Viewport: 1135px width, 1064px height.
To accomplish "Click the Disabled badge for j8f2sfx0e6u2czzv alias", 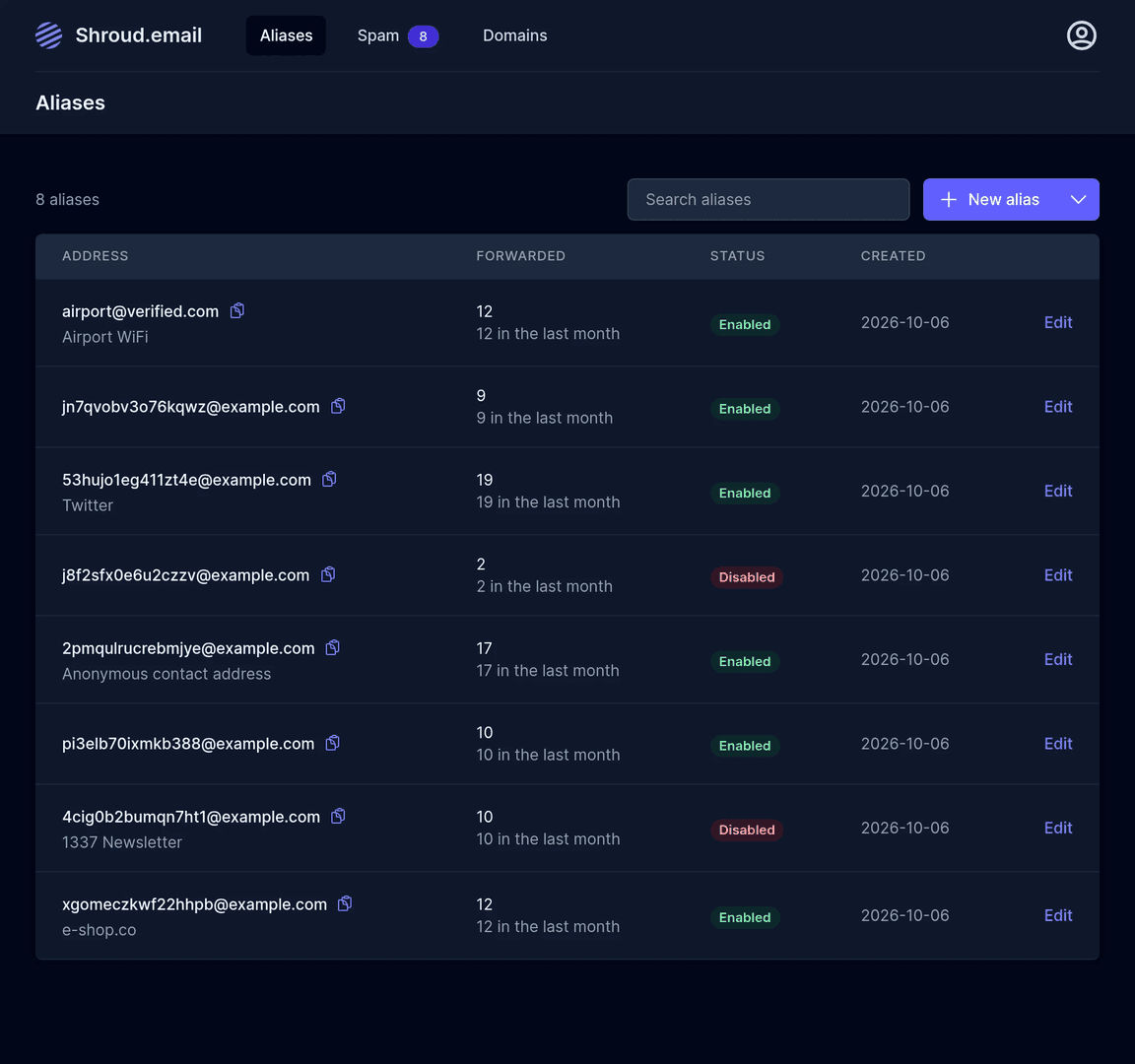I will pyautogui.click(x=746, y=577).
